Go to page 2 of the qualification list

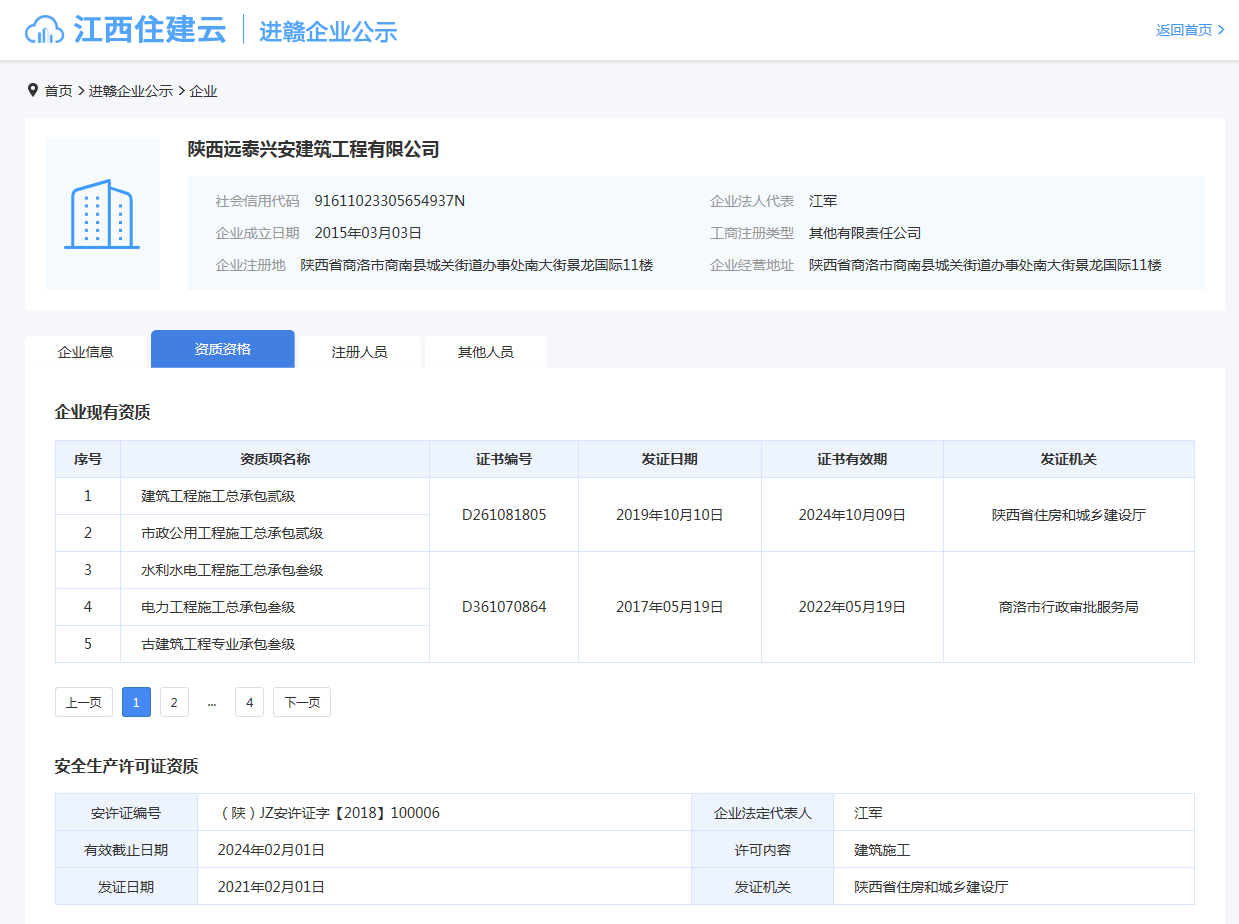coord(174,702)
